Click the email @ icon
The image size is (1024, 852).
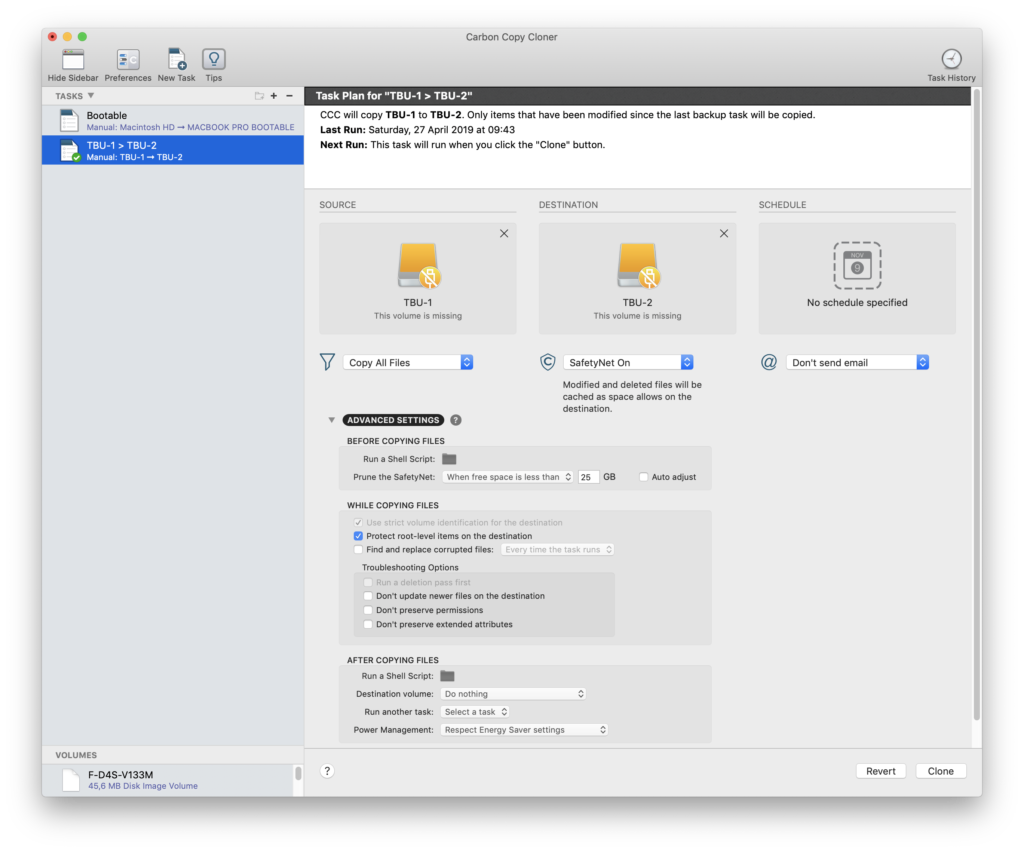click(x=769, y=362)
